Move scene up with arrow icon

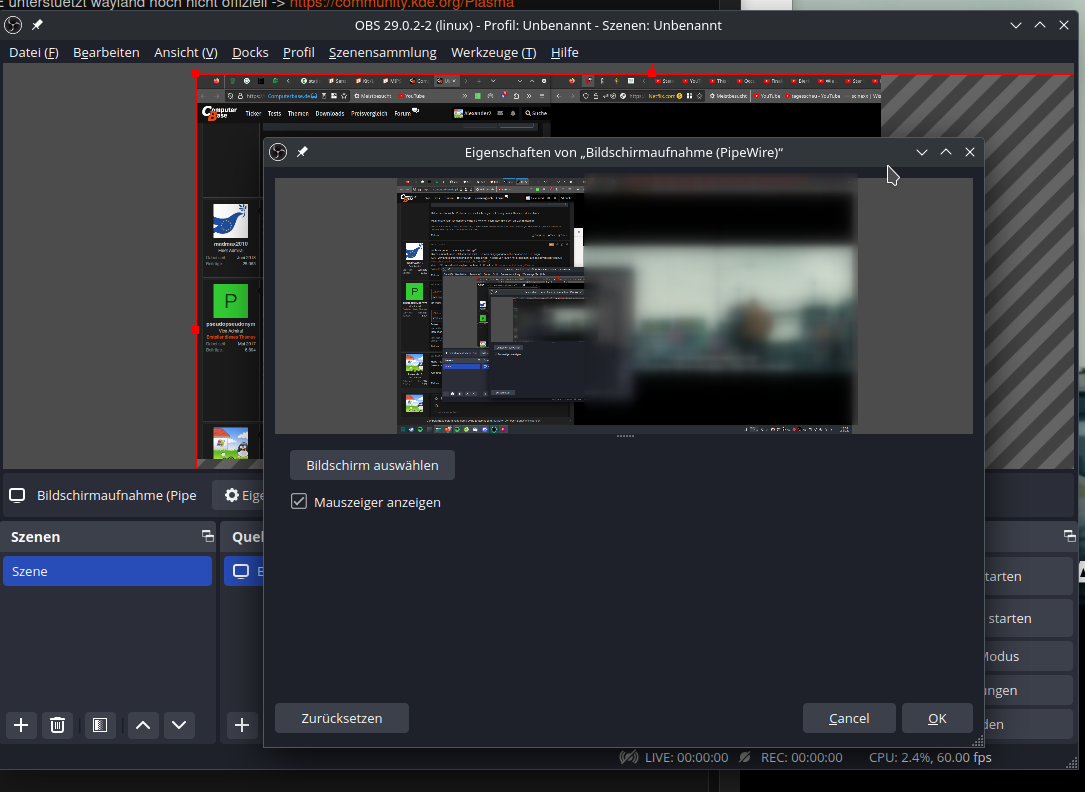click(x=143, y=725)
